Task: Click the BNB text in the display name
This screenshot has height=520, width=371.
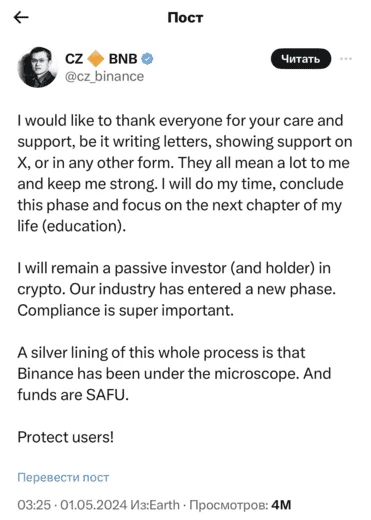Action: point(123,59)
